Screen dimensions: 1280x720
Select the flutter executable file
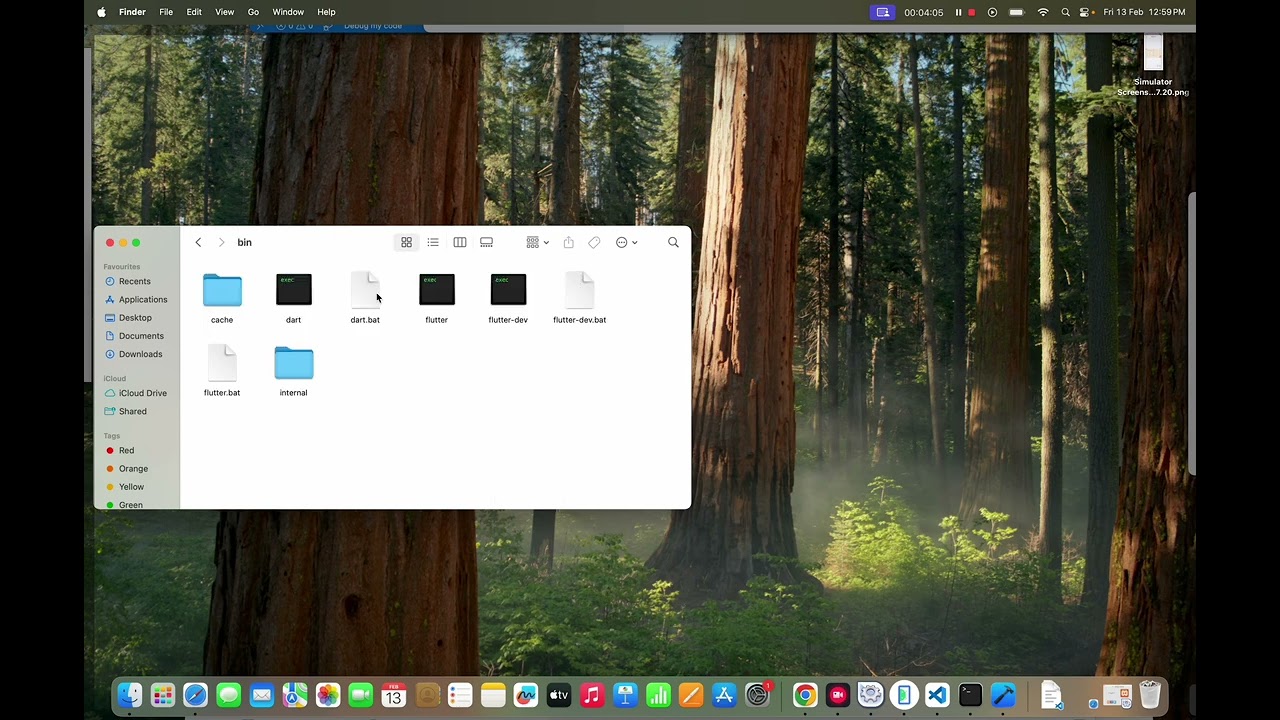437,290
